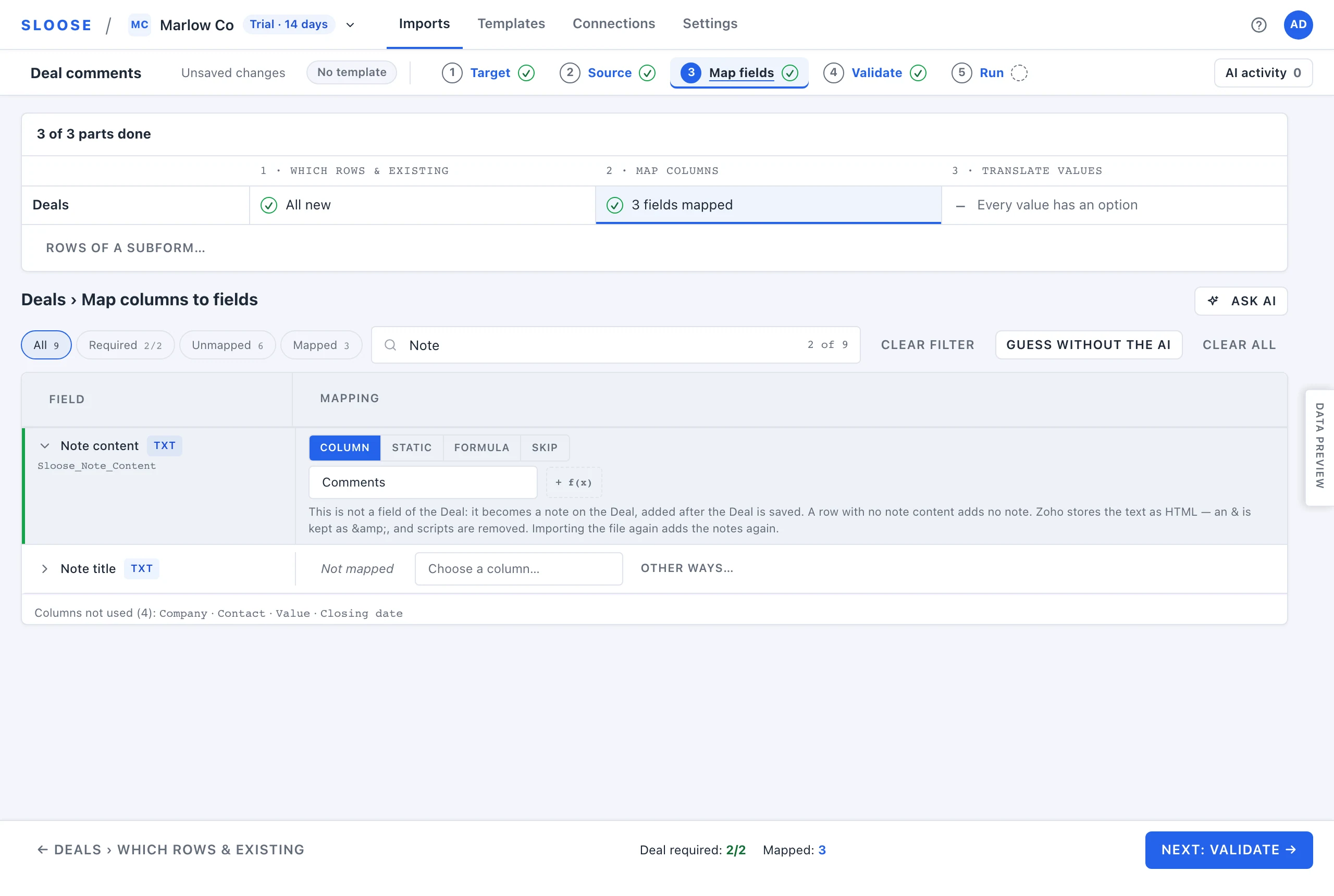Screen dimensions: 1334x896
Task: Click unused column Closing date
Action: tap(361, 613)
